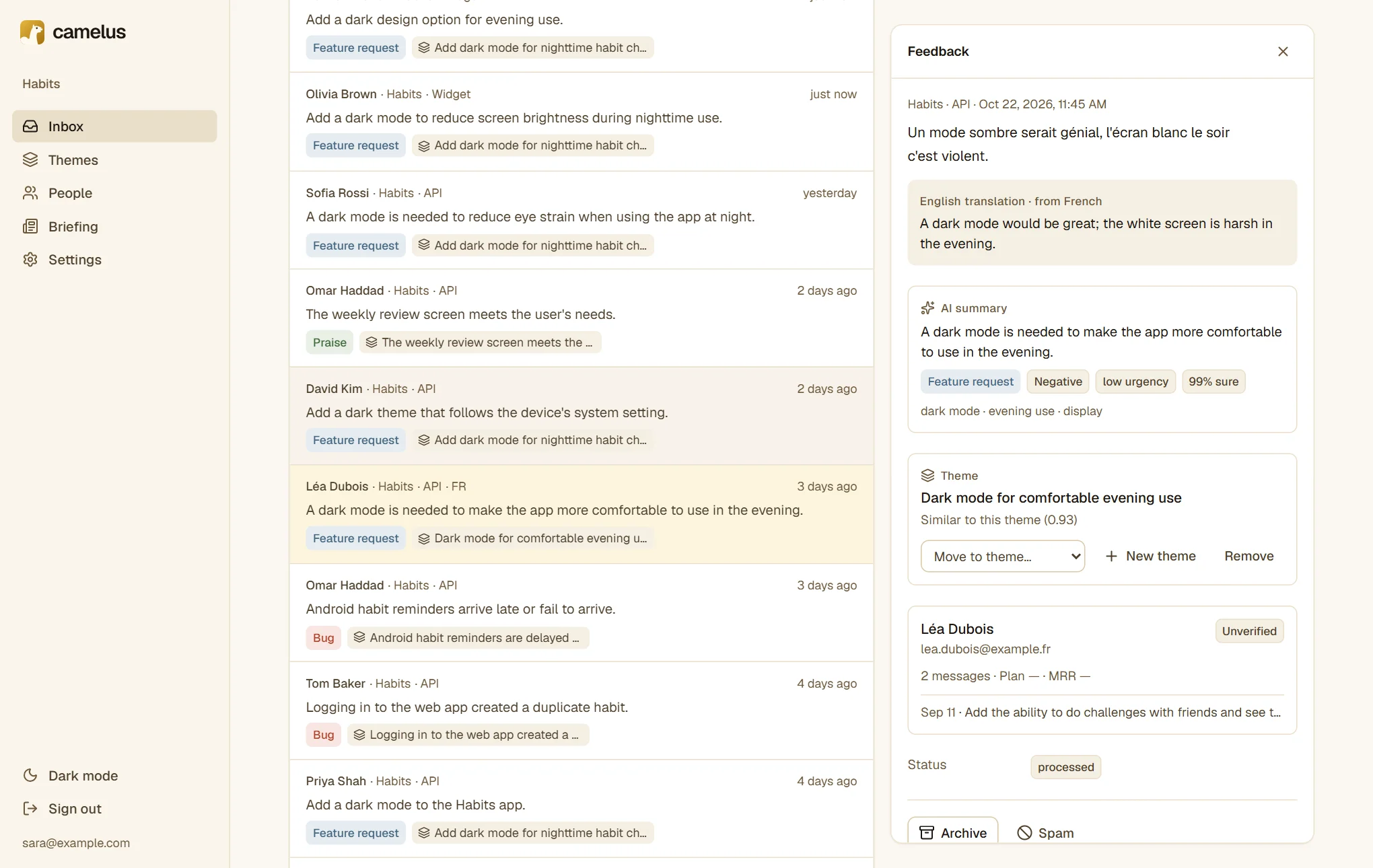This screenshot has height=868, width=1373.
Task: Open David Kim's dark theme feedback
Action: (582, 416)
